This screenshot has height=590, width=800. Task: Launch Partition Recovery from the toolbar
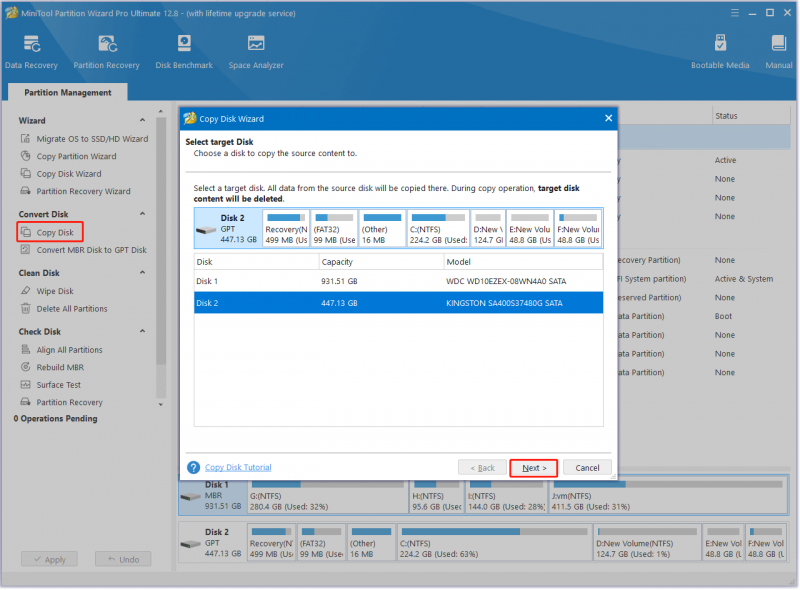click(106, 52)
